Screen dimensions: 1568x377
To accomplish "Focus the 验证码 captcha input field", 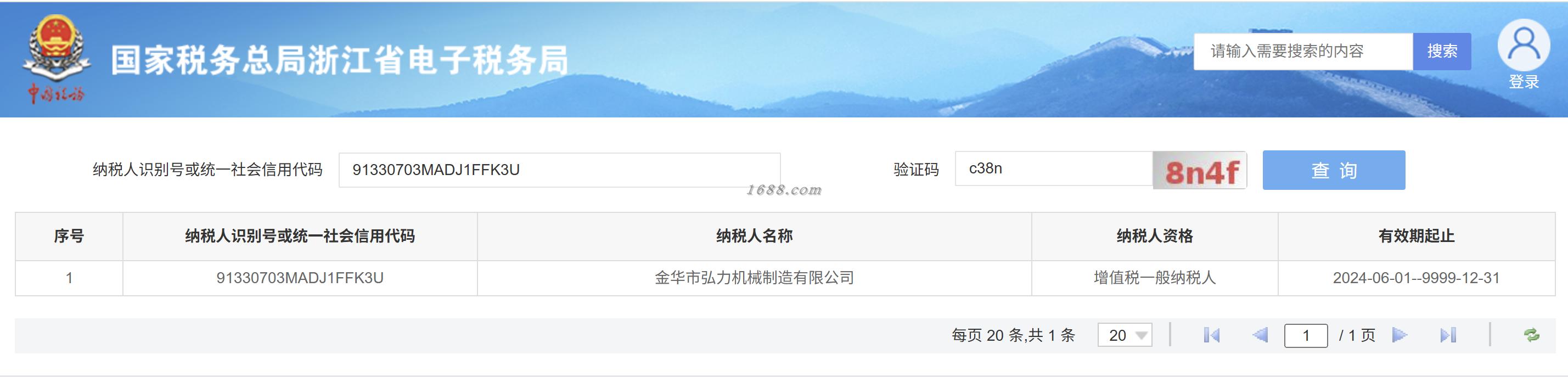I will (x=1054, y=168).
